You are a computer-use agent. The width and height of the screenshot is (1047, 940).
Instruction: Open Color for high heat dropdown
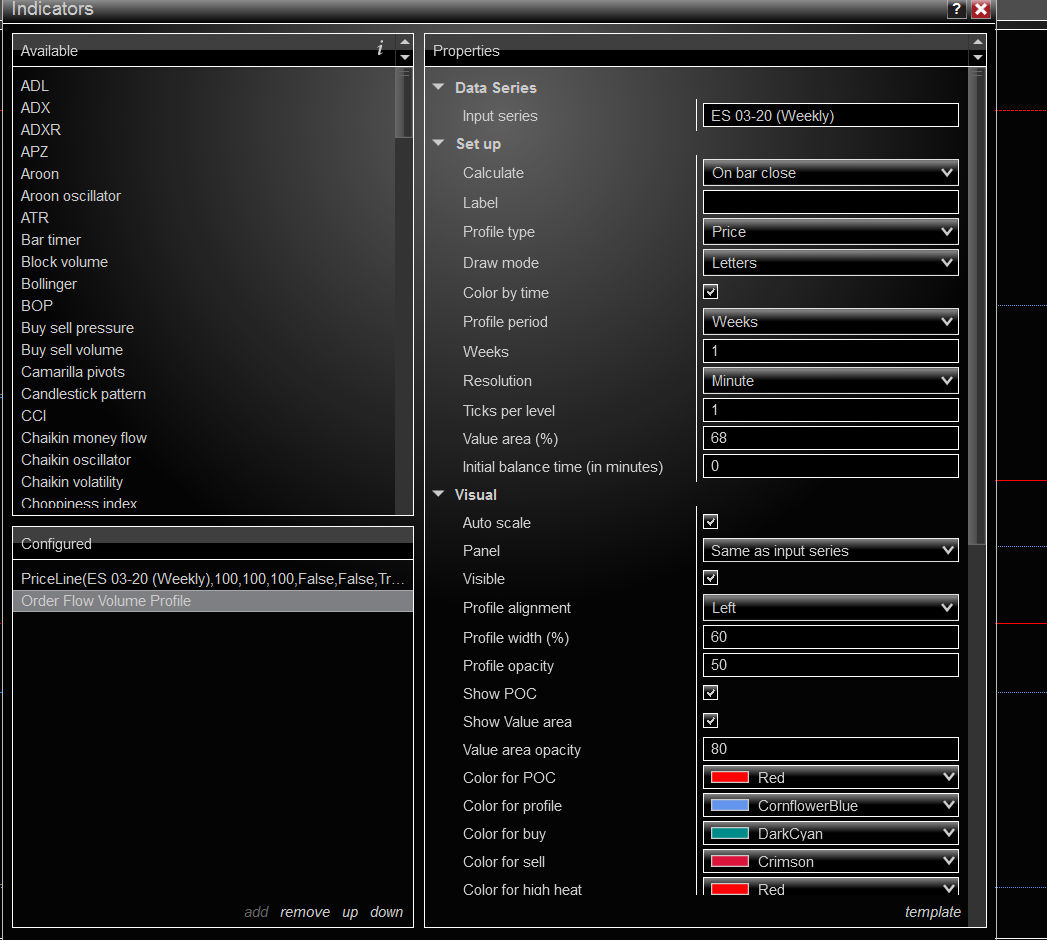pyautogui.click(x=831, y=889)
